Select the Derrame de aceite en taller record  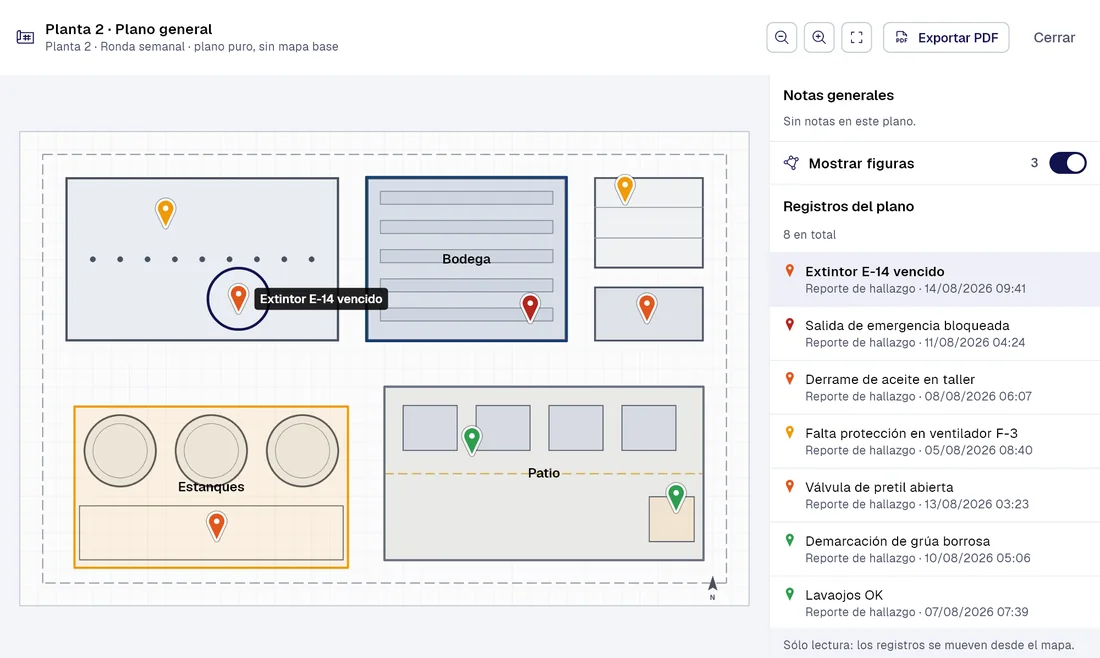(x=934, y=387)
